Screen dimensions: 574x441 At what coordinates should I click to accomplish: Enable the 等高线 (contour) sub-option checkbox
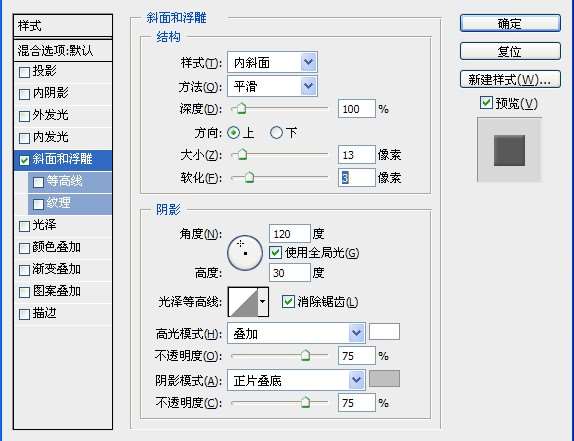click(38, 182)
